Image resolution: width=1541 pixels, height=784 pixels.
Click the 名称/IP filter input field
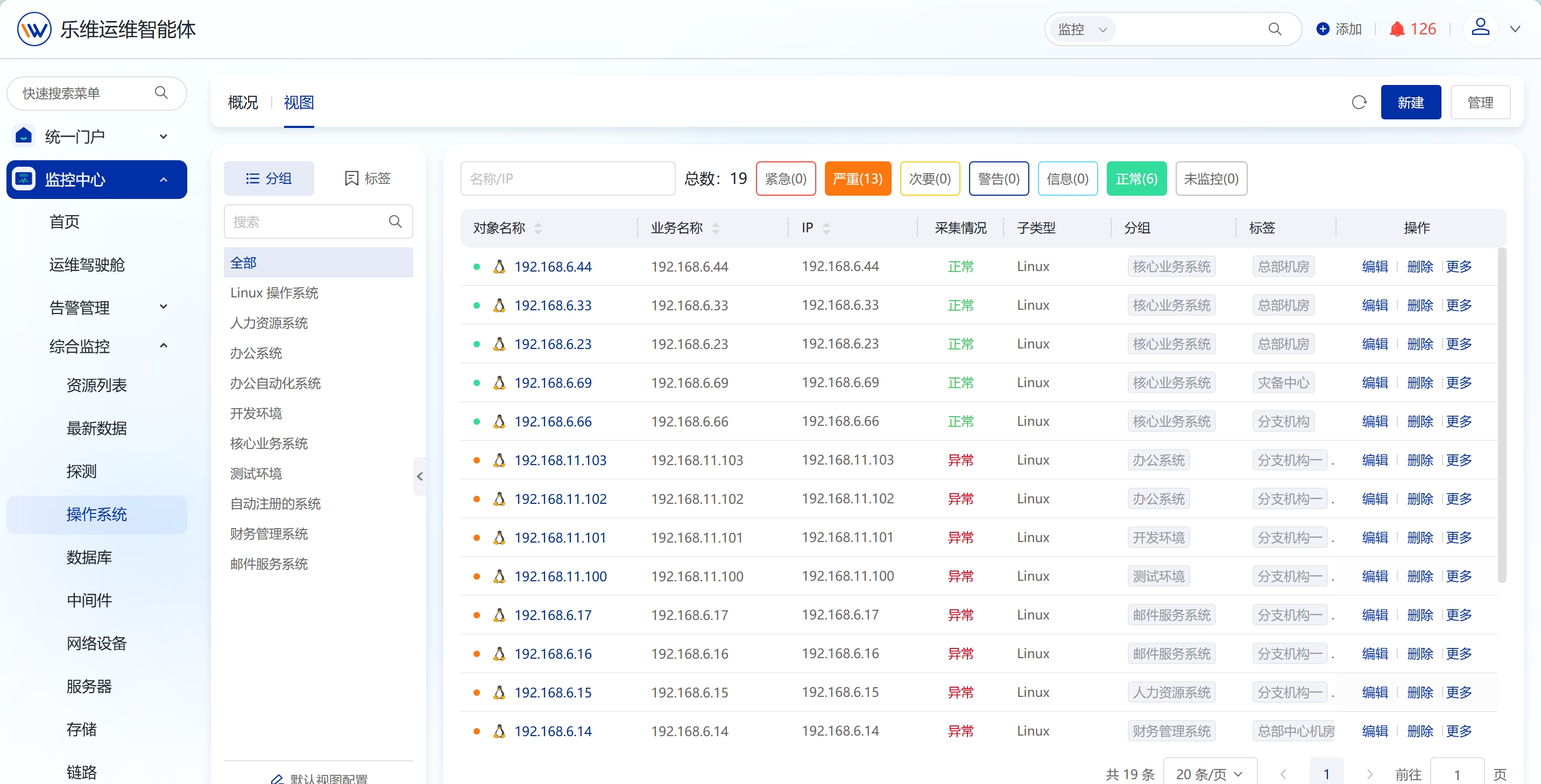(568, 178)
